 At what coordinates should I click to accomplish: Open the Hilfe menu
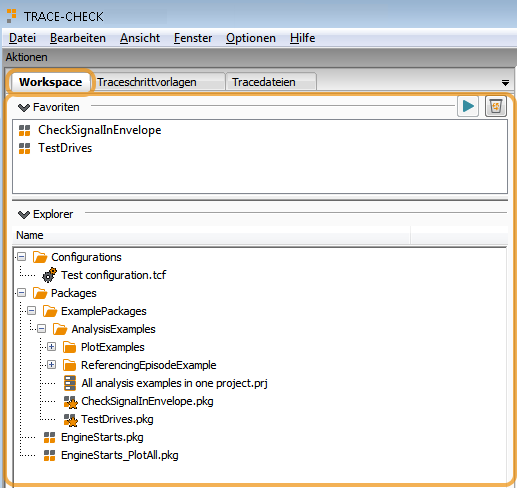click(302, 38)
